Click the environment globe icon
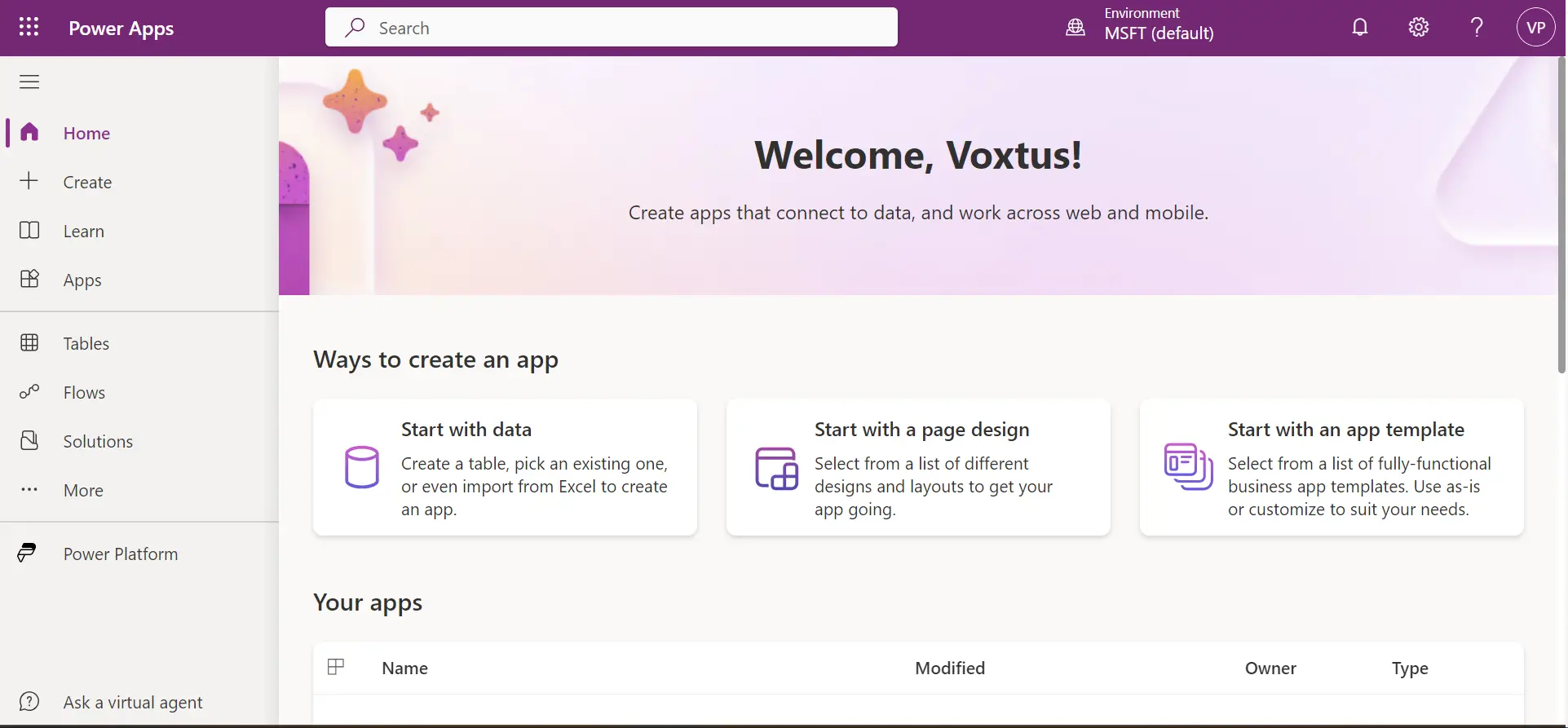 coord(1076,28)
